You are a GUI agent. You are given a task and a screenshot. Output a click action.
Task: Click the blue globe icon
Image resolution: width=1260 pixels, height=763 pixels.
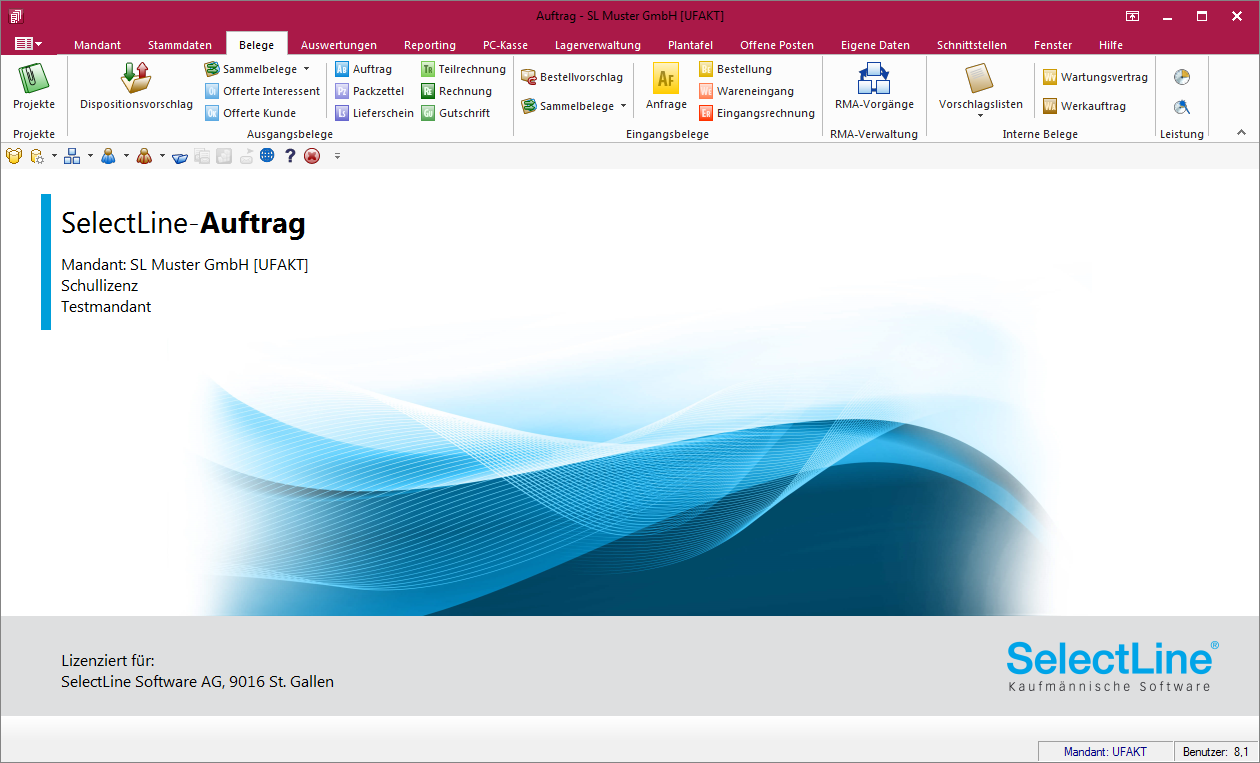pyautogui.click(x=267, y=156)
